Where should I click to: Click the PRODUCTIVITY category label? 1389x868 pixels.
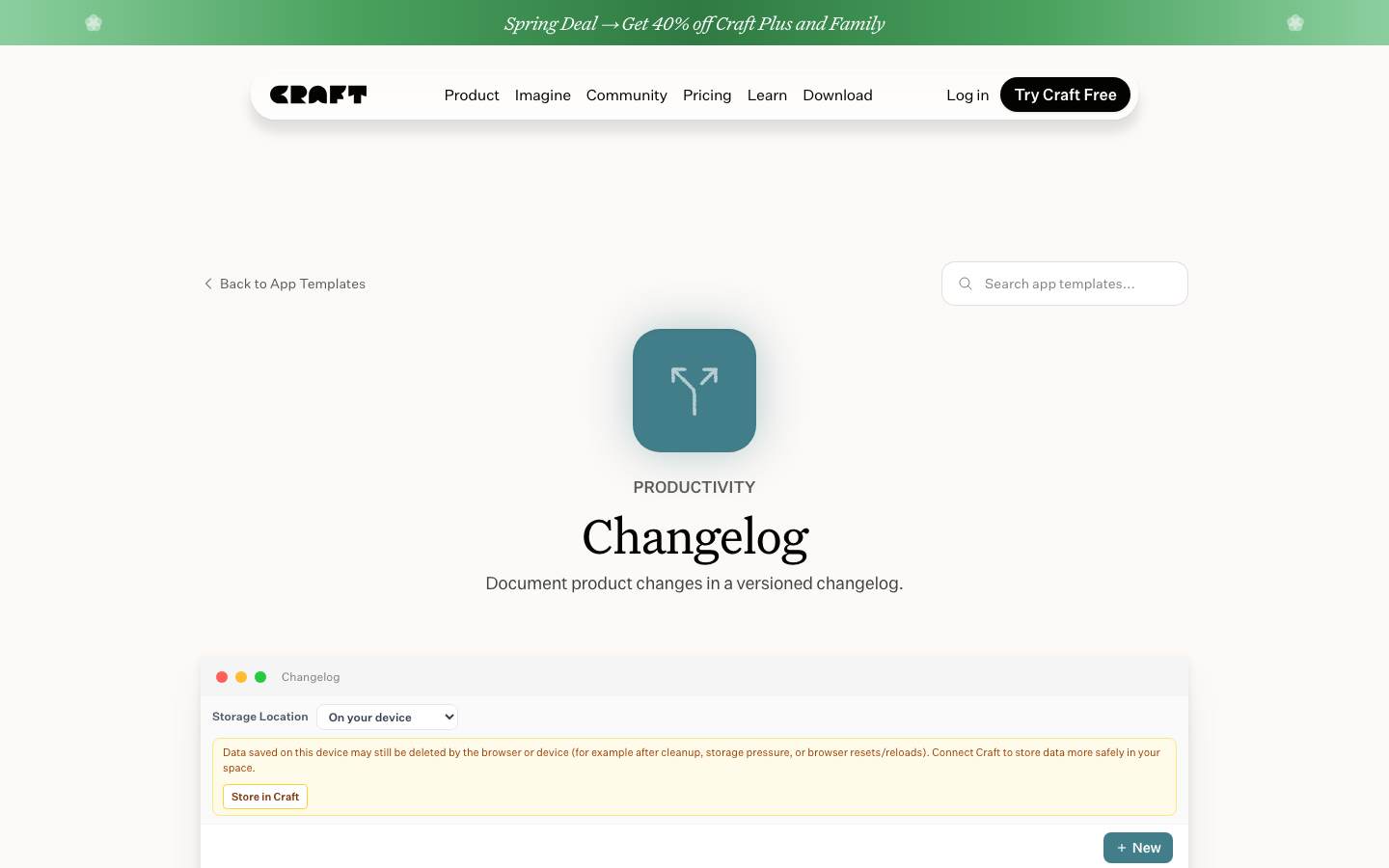click(x=694, y=487)
